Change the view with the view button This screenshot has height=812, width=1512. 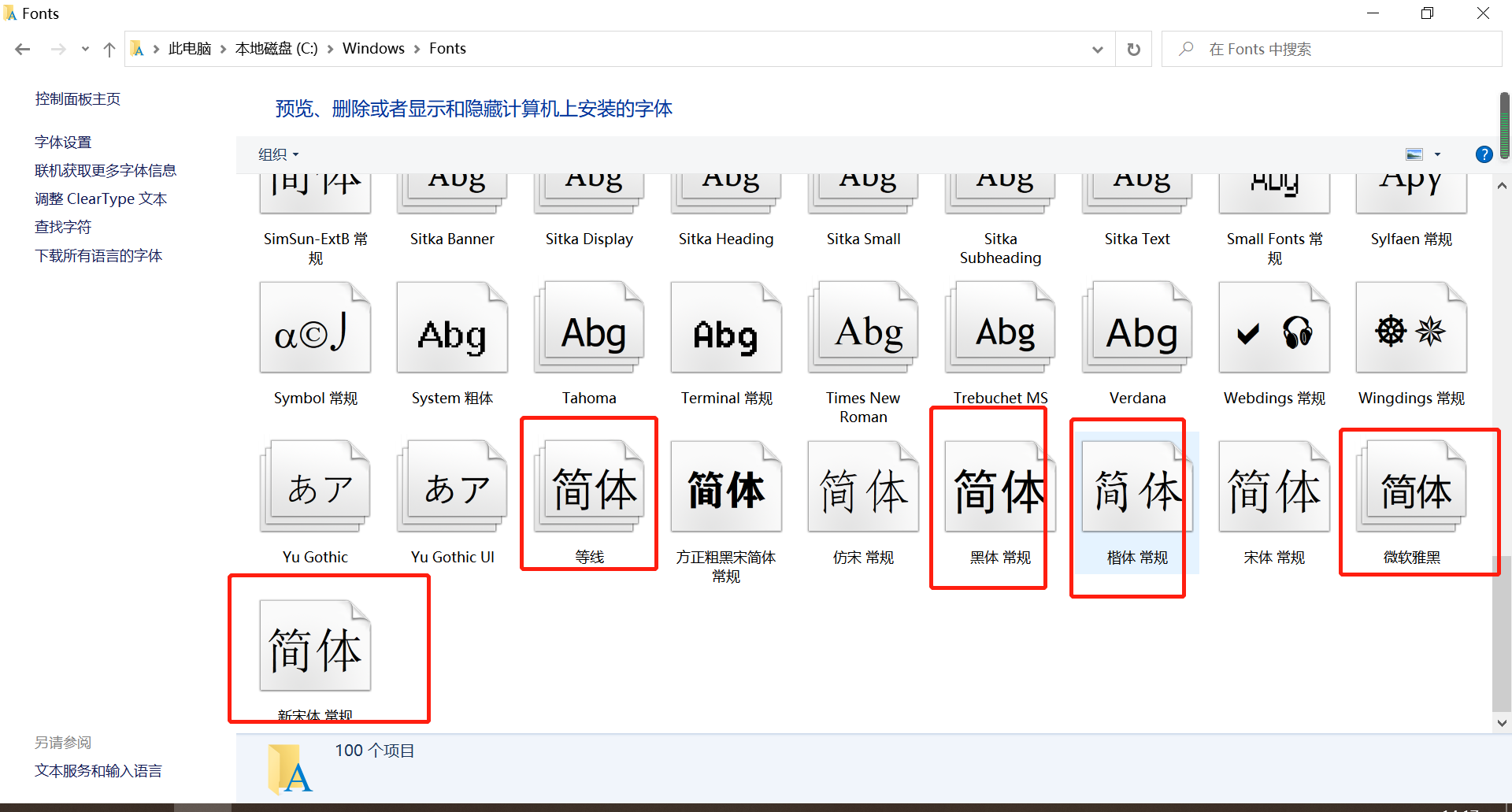(x=1414, y=154)
